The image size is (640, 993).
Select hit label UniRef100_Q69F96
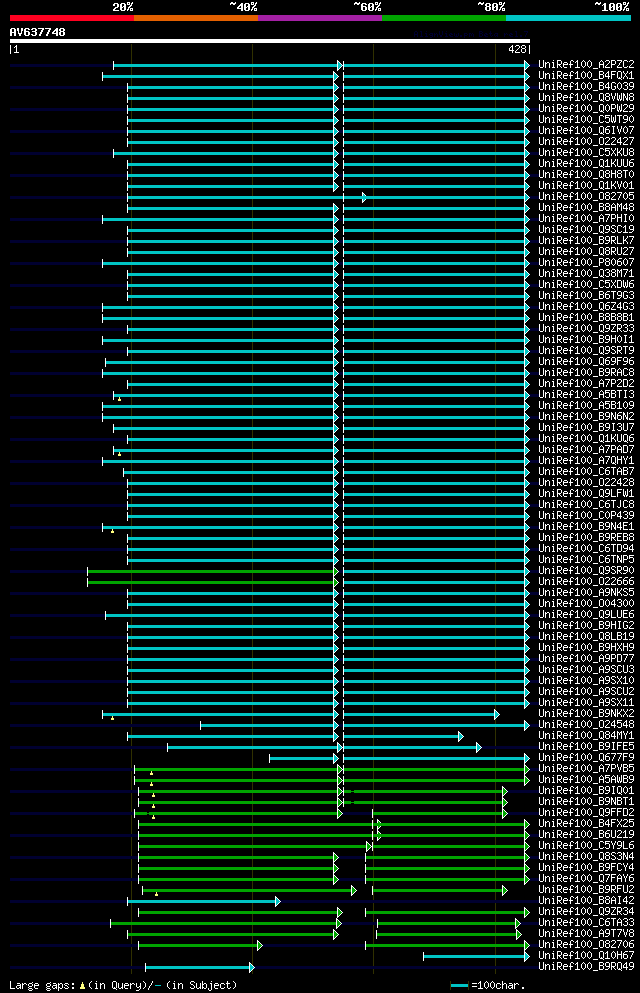tap(586, 362)
